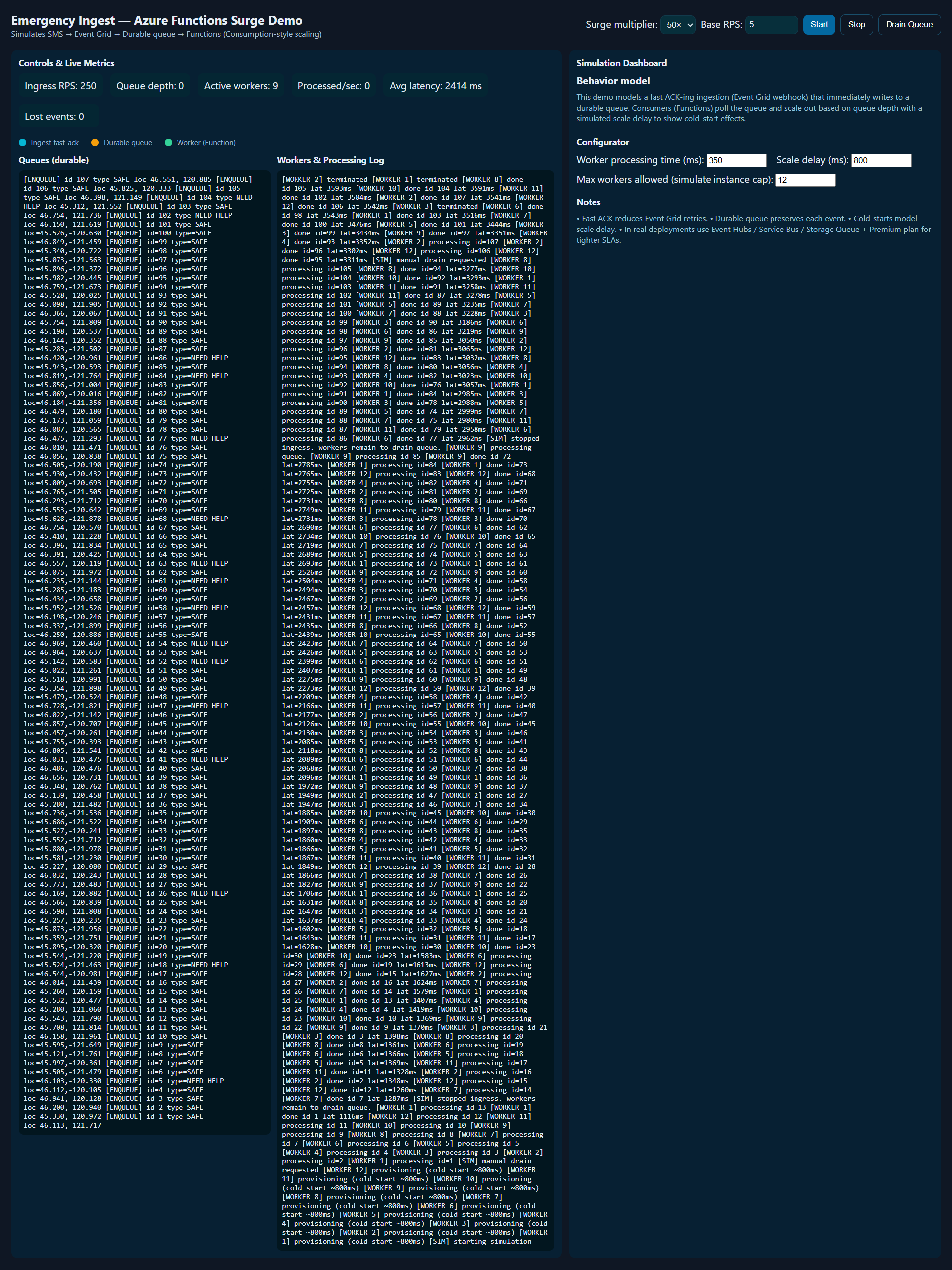The image size is (952, 1270).
Task: Click the Active workers metric chip
Action: 240,86
